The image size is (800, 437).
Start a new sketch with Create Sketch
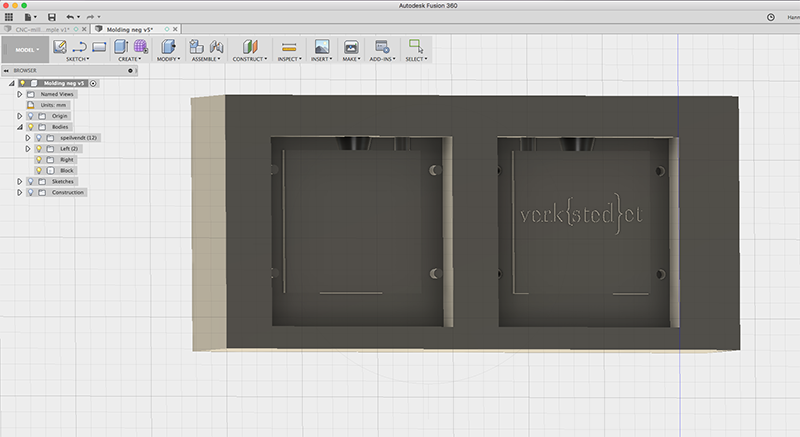click(60, 47)
